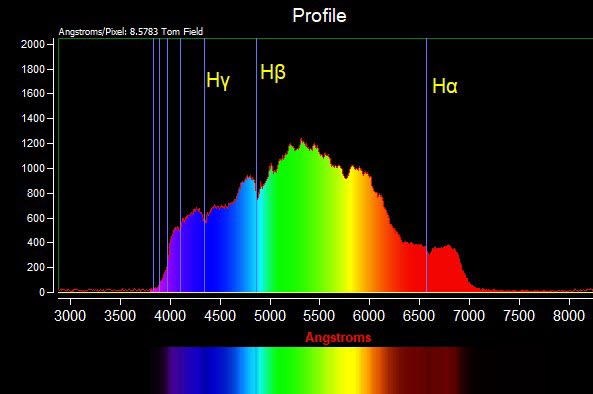The image size is (593, 394).
Task: Click the red Angstroms axis label
Action: (338, 337)
